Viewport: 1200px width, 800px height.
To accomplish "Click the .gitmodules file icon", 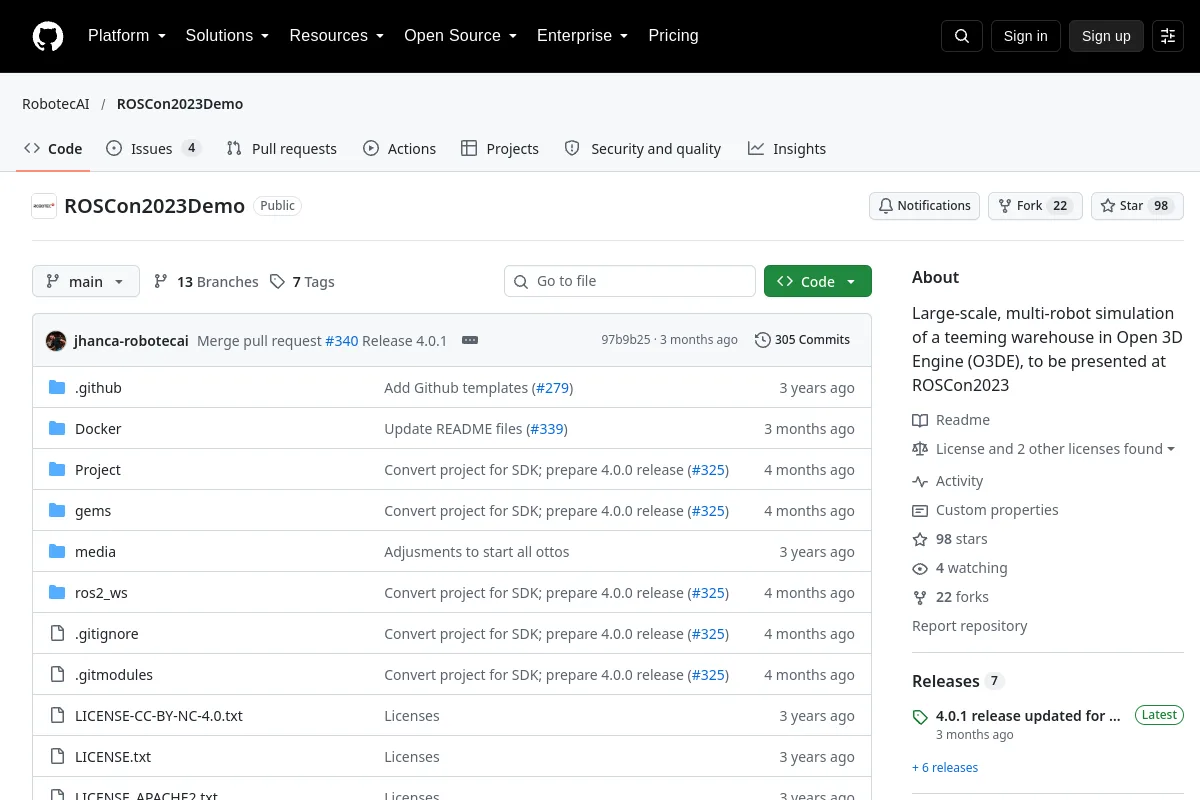I will [x=57, y=675].
